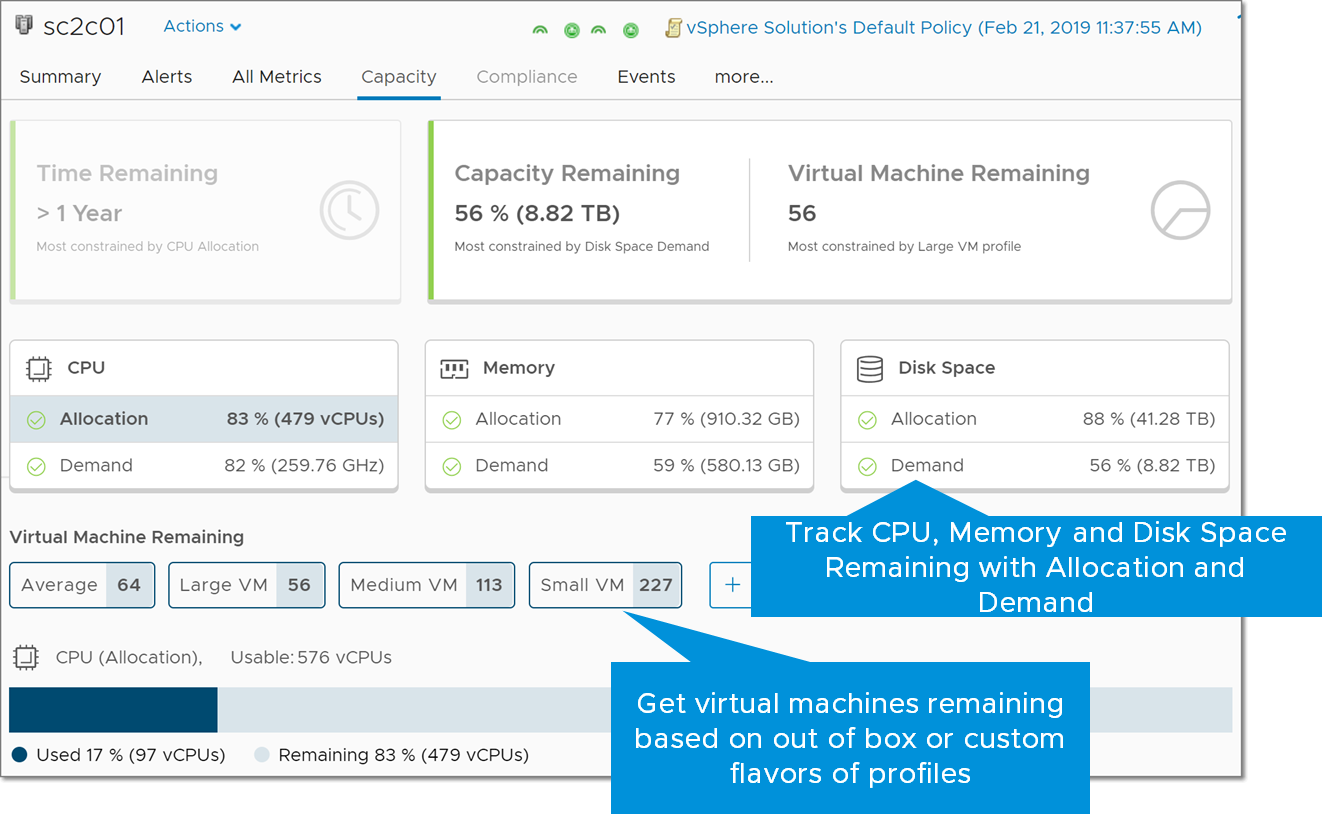Screen dimensions: 1322x814
Task: Click "Remaining 83 % (479 vCPUs)" legend text
Action: coord(404,755)
